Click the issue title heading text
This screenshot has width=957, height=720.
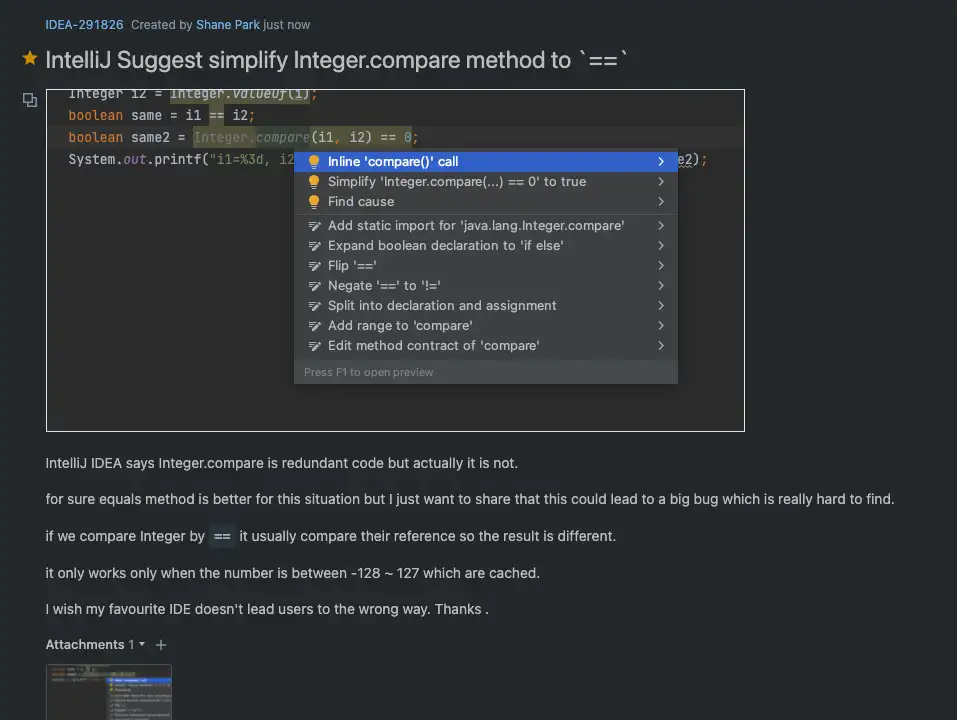pyautogui.click(x=336, y=60)
